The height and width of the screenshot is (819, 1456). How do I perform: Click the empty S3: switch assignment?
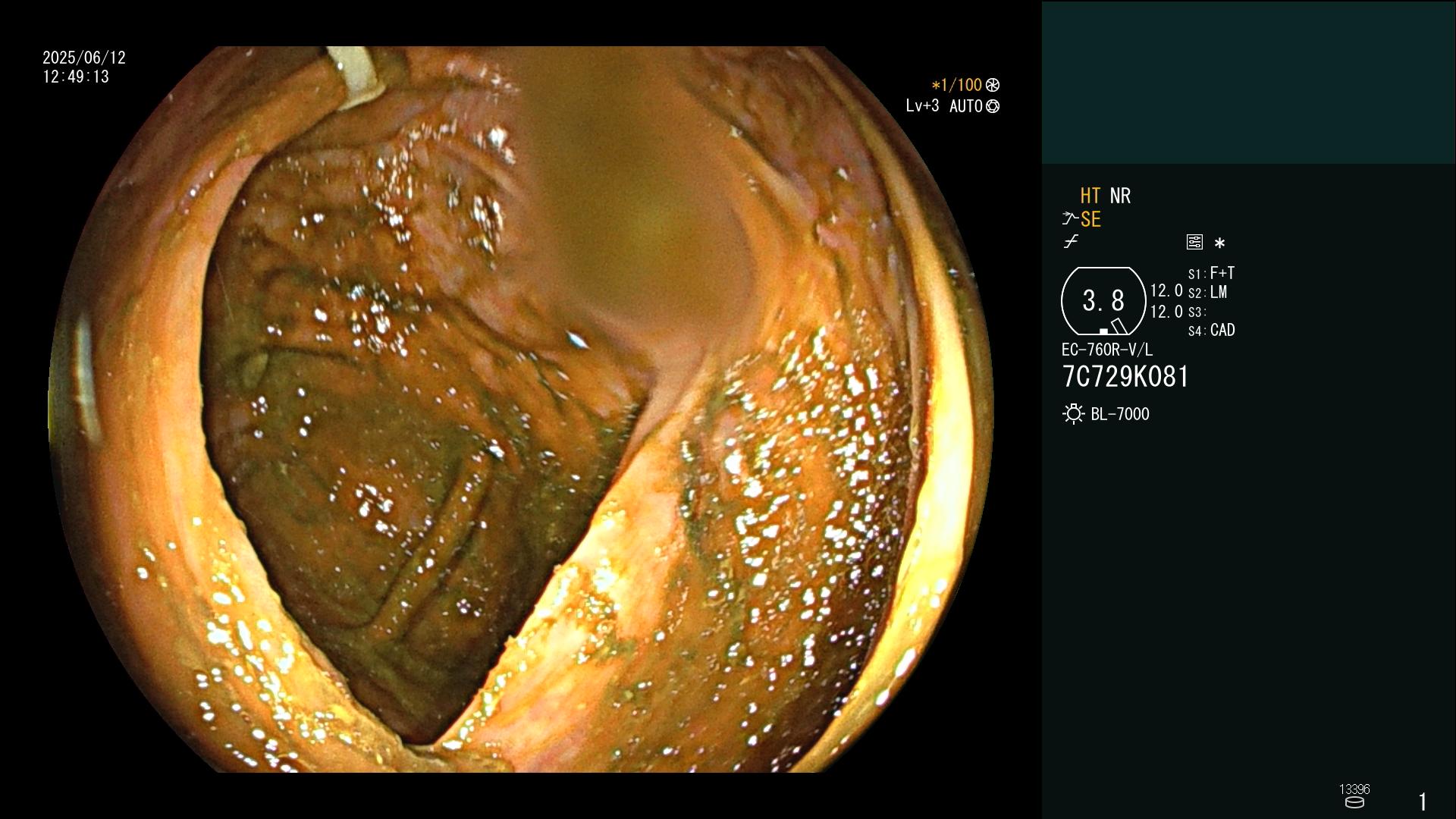pos(1197,312)
